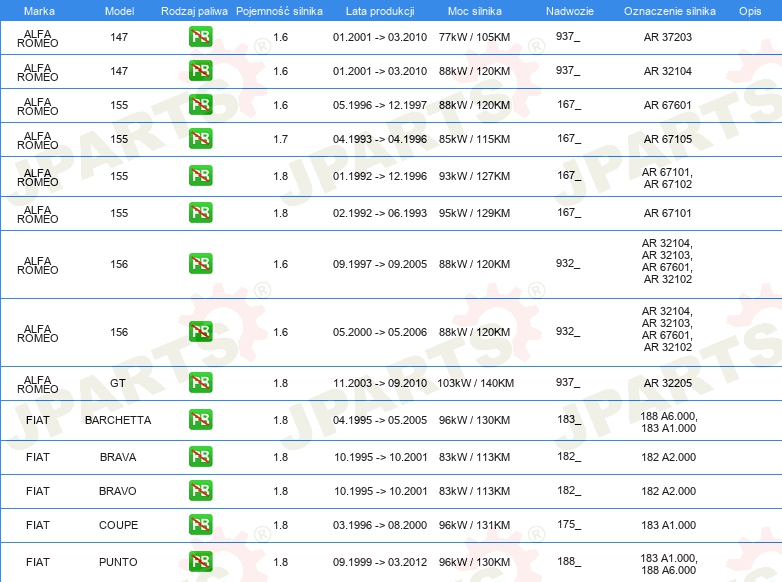Select the date range 01.1992 -> 12.1996
Image resolution: width=782 pixels, height=582 pixels.
click(380, 176)
